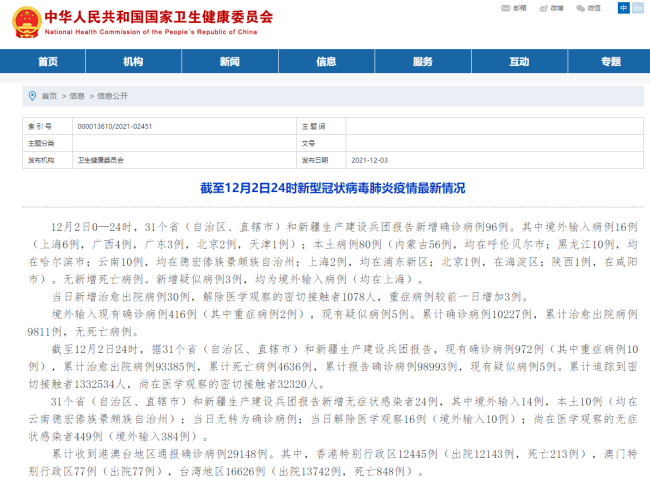Click the 信息 breadcrumb link
The image size is (650, 484).
(77, 96)
